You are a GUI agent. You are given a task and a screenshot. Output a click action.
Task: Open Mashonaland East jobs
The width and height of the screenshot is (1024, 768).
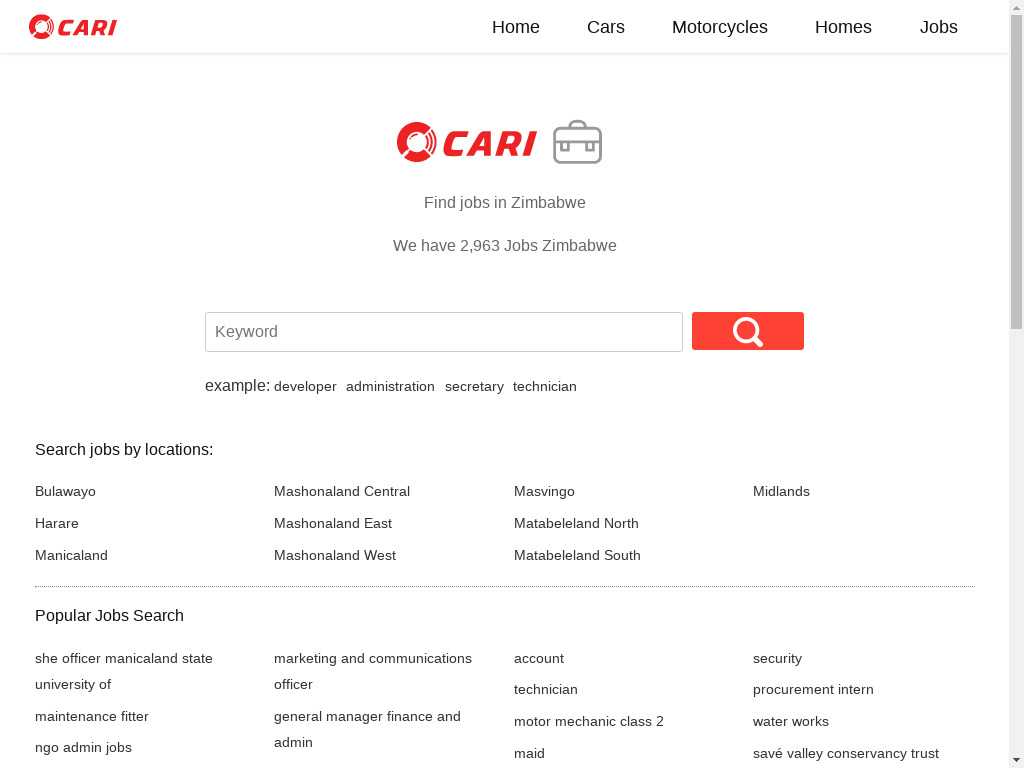point(332,523)
